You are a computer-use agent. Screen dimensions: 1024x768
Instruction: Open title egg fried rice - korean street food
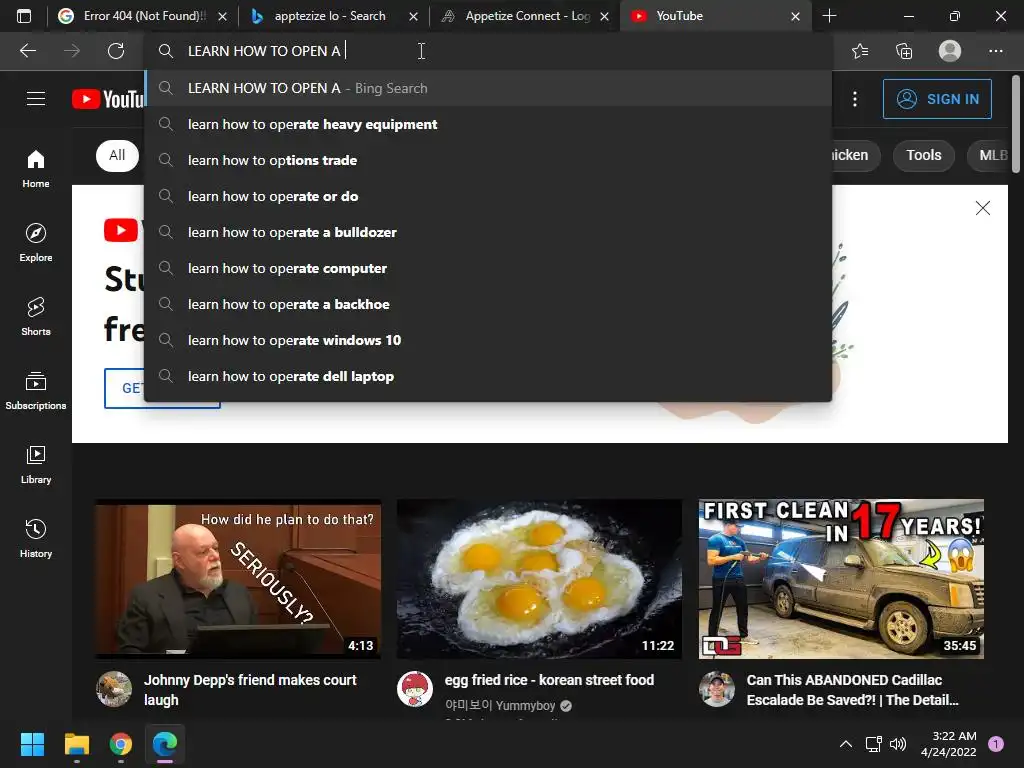(549, 680)
